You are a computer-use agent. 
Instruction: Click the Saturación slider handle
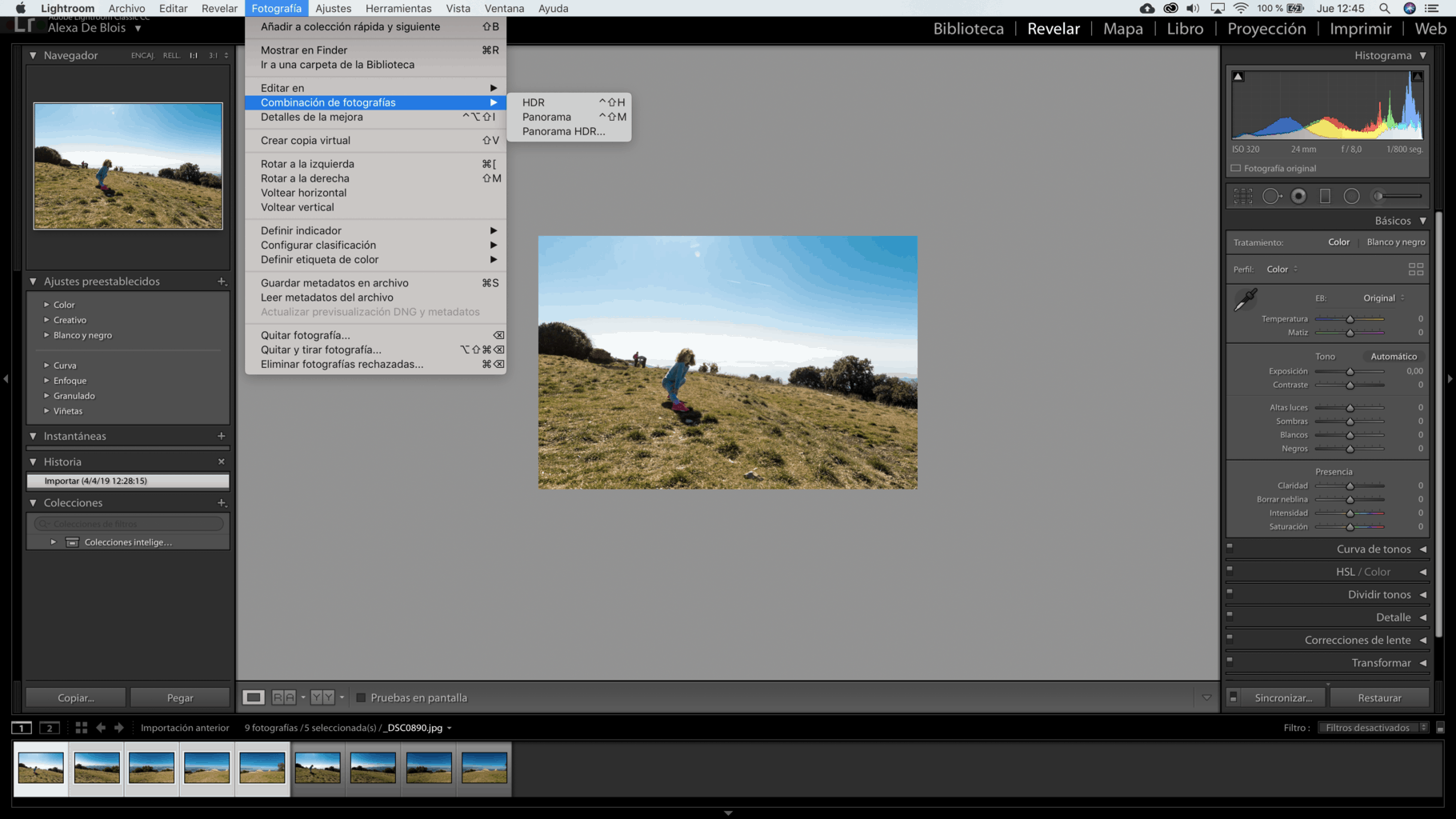point(1350,527)
